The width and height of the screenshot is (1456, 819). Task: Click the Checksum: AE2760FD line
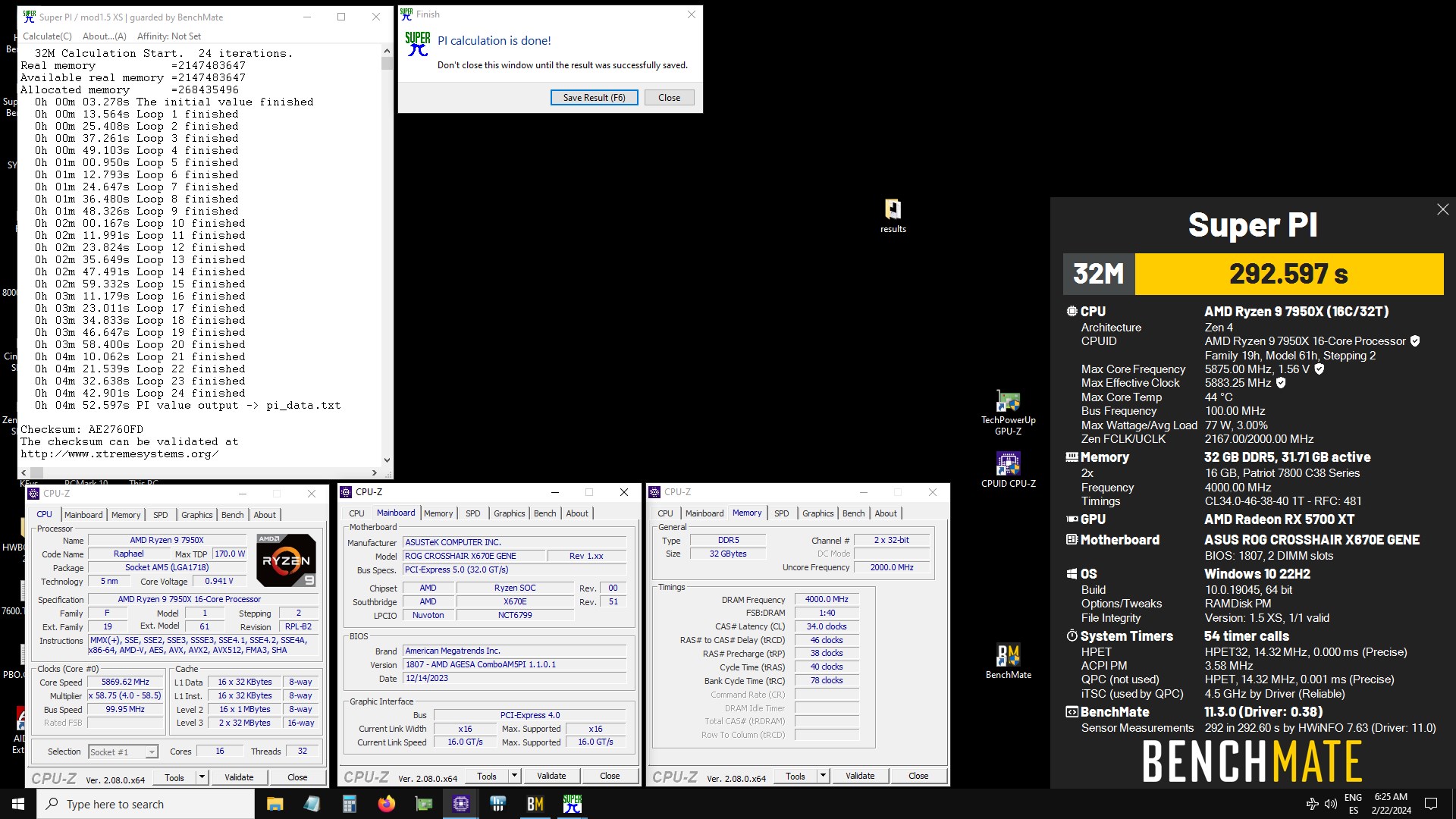pos(82,430)
